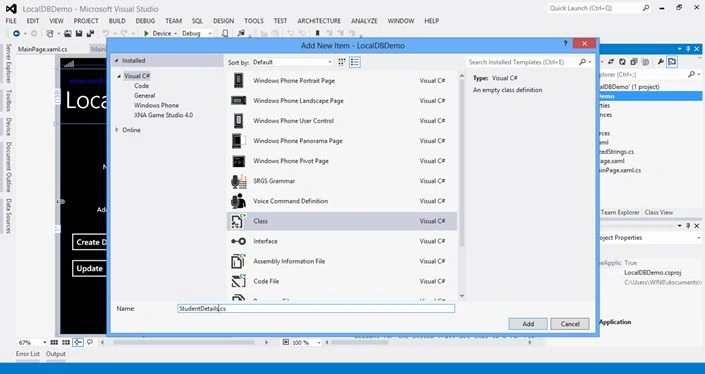
Task: Click the Solution Explorer search magnifier icon
Action: click(x=692, y=74)
